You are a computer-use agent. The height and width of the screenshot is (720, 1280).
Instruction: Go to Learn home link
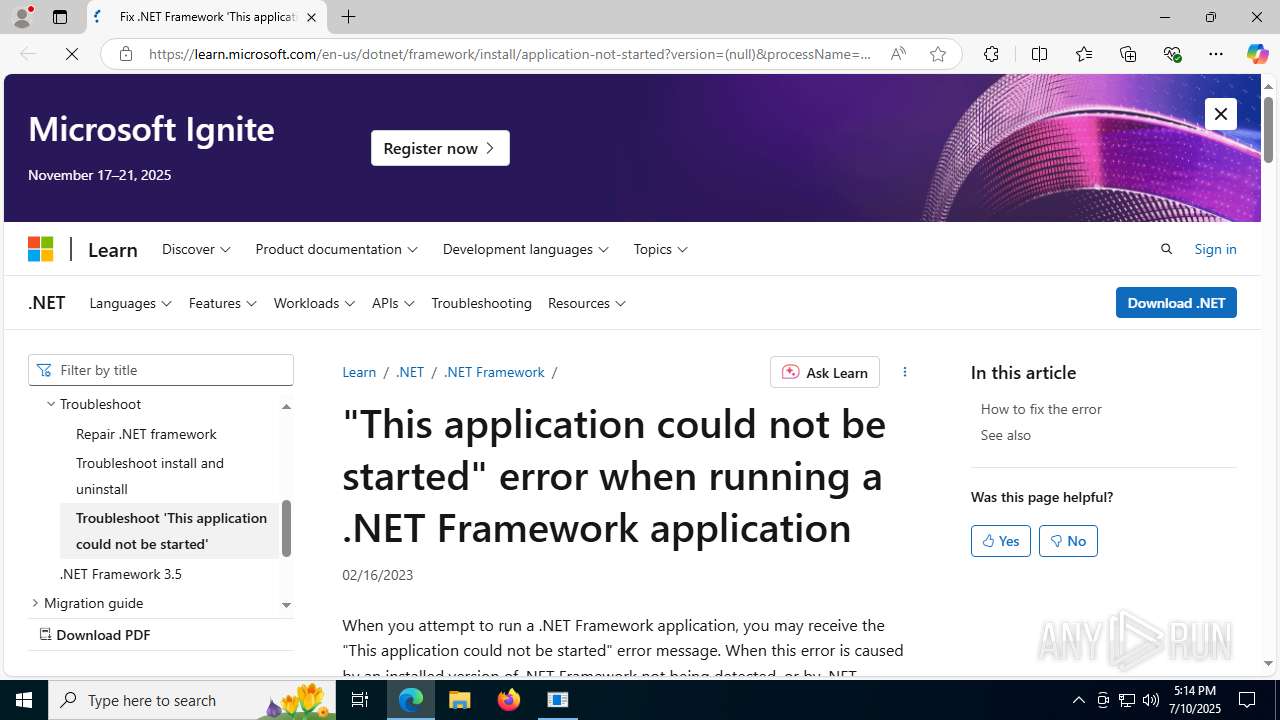click(113, 250)
